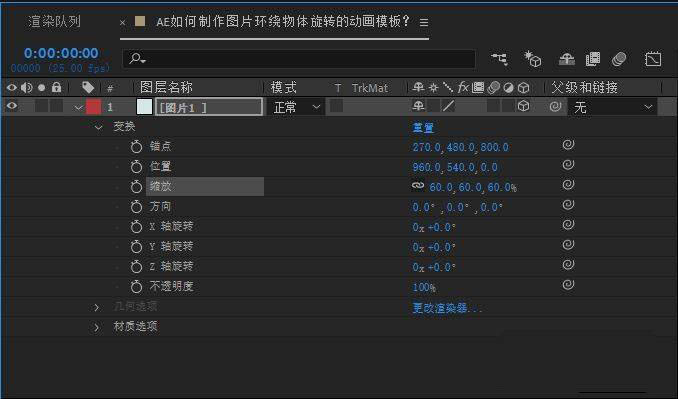Viewport: 678px width, 399px height.
Task: Open parent 无 dropdown
Action: point(612,107)
